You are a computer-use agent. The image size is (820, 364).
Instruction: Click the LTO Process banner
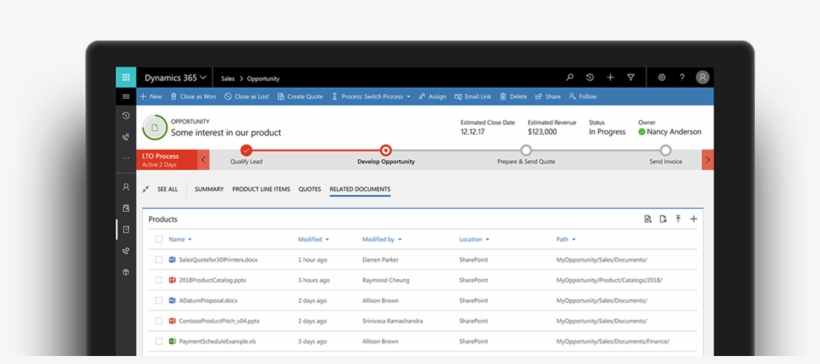tap(167, 160)
